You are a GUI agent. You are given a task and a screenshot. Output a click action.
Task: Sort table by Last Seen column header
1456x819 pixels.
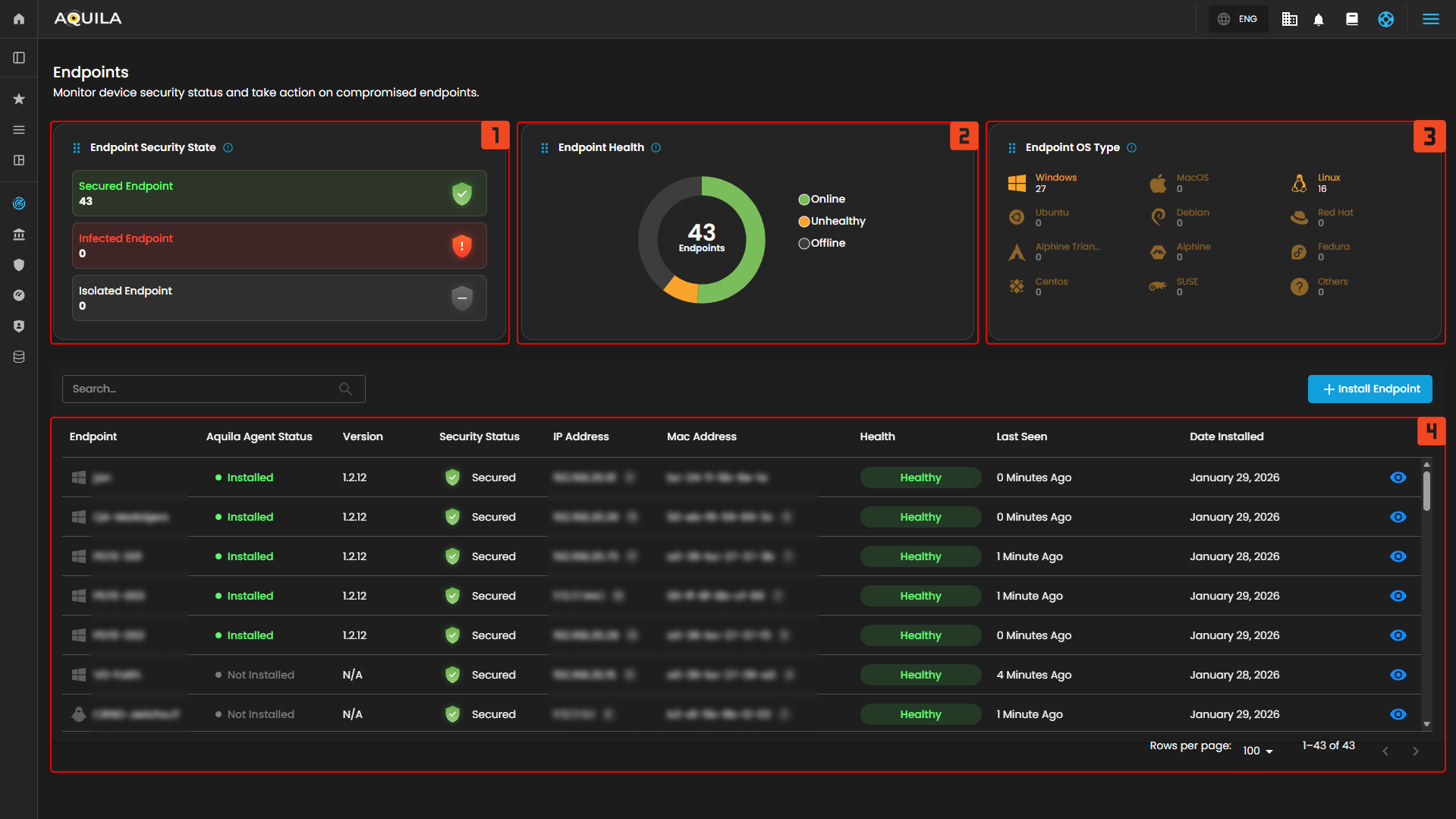pos(1021,436)
